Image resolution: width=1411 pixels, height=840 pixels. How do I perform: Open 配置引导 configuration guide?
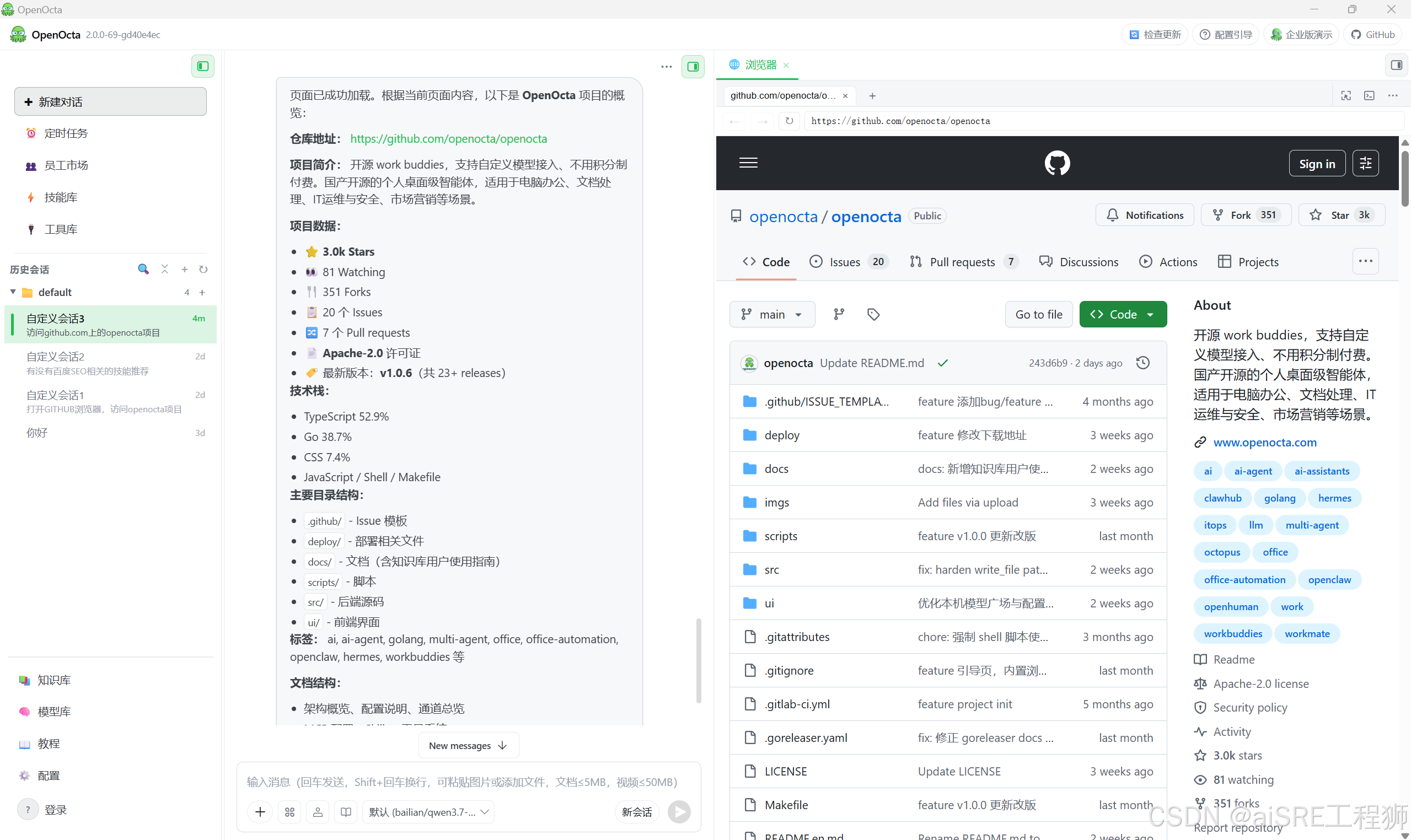coord(1226,35)
